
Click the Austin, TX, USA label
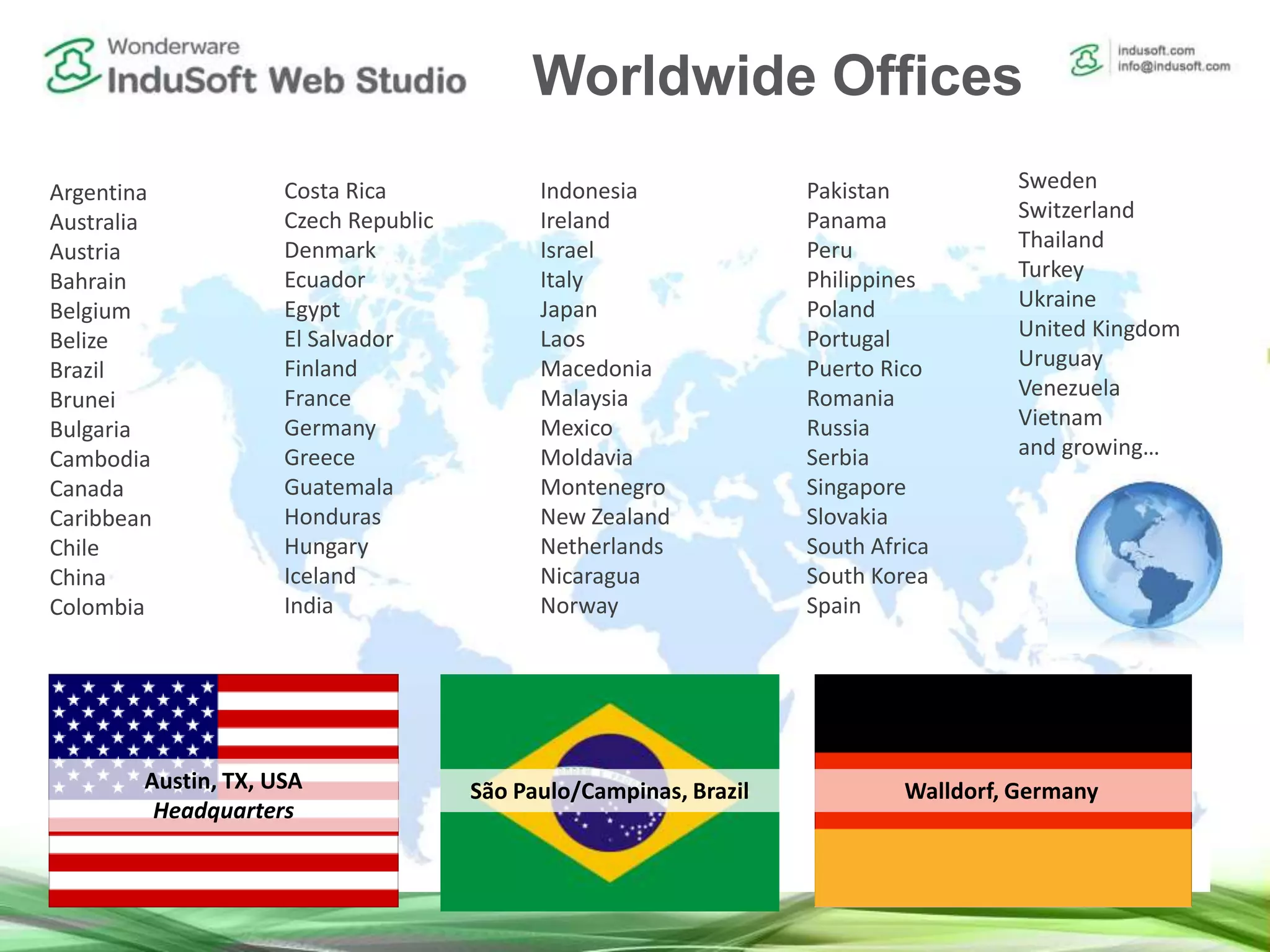(x=223, y=781)
